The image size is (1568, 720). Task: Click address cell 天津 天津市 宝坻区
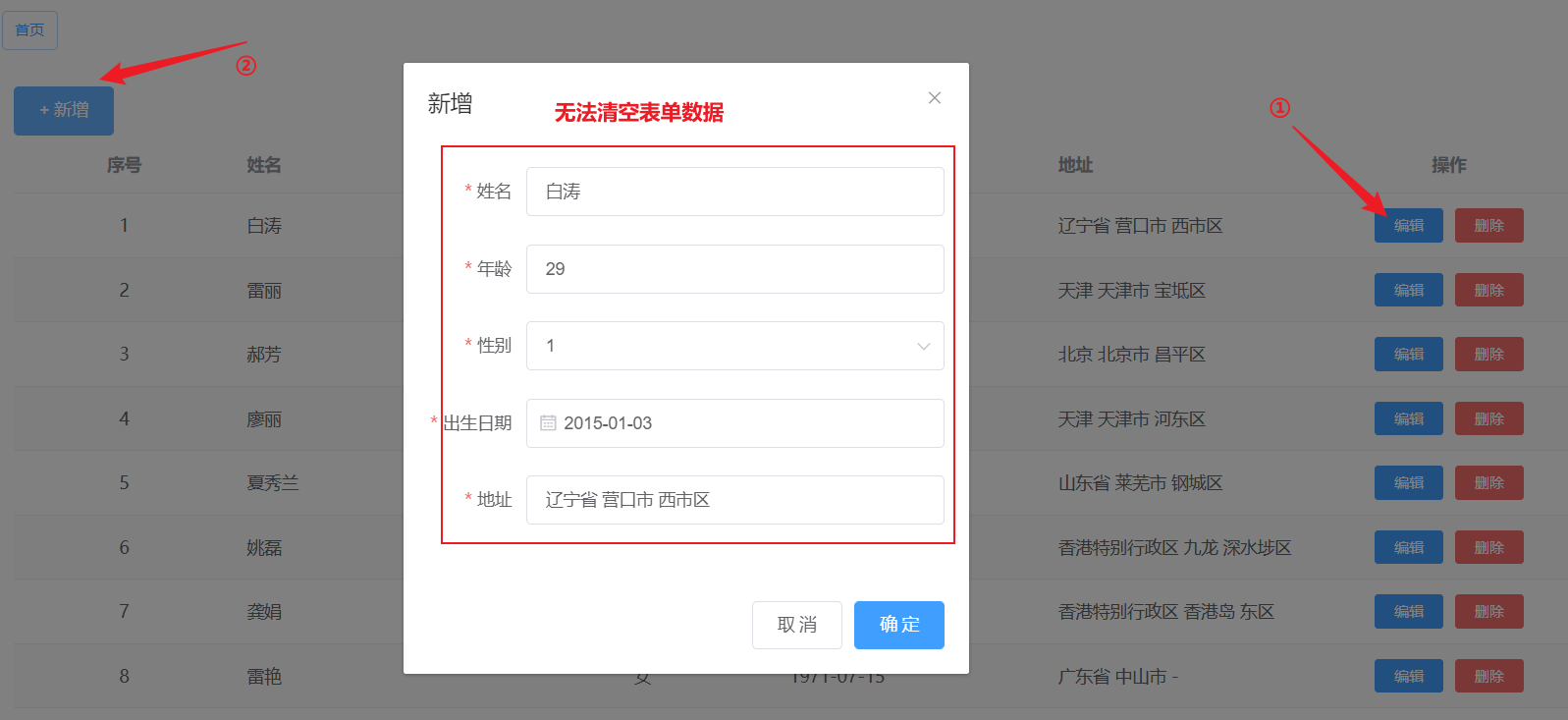1131,291
